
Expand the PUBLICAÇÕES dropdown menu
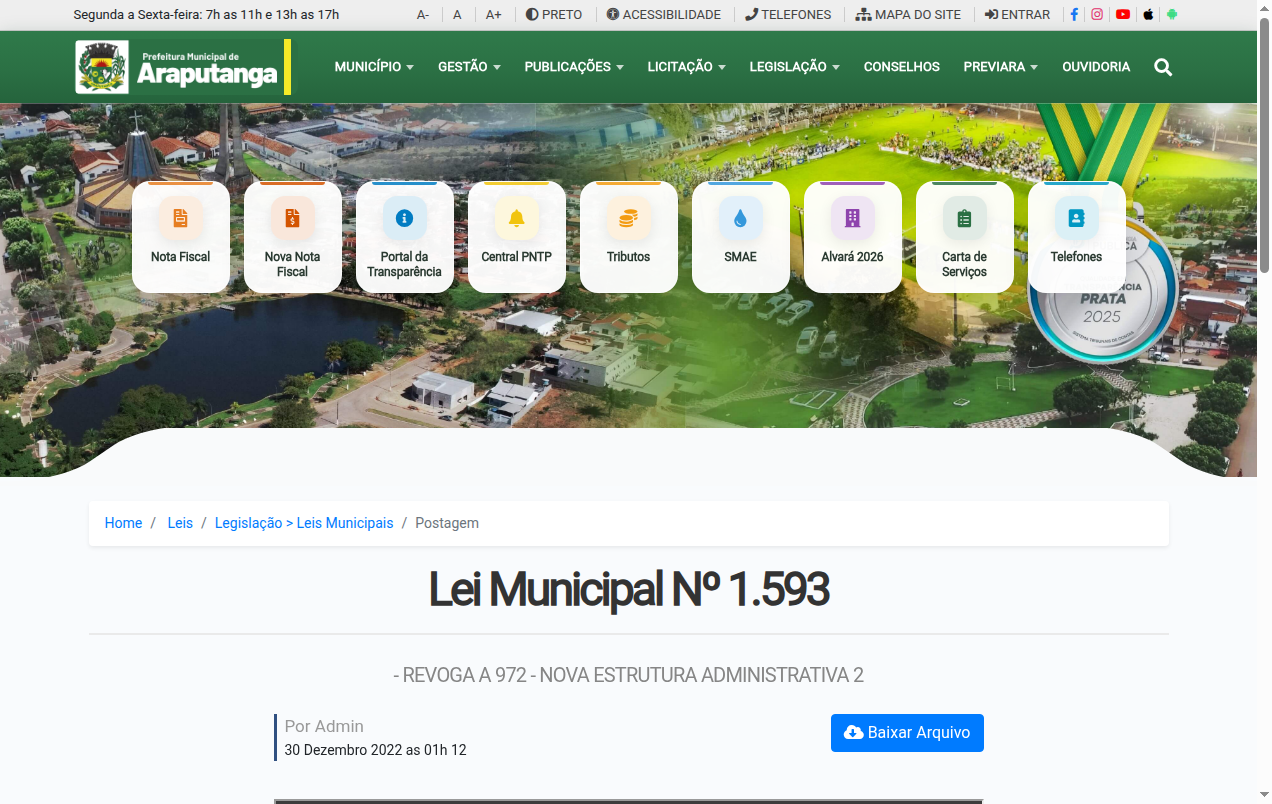[574, 67]
